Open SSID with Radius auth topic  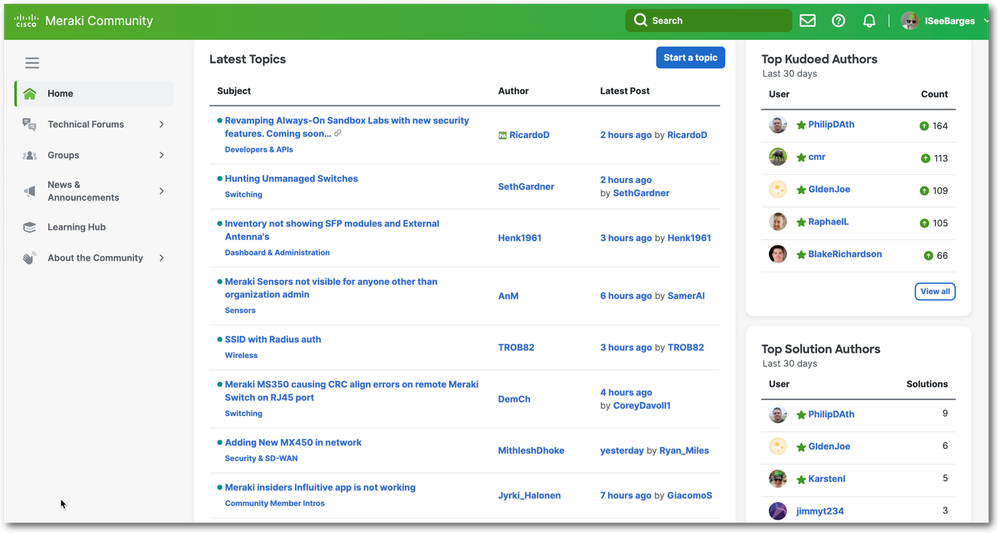pyautogui.click(x=273, y=339)
